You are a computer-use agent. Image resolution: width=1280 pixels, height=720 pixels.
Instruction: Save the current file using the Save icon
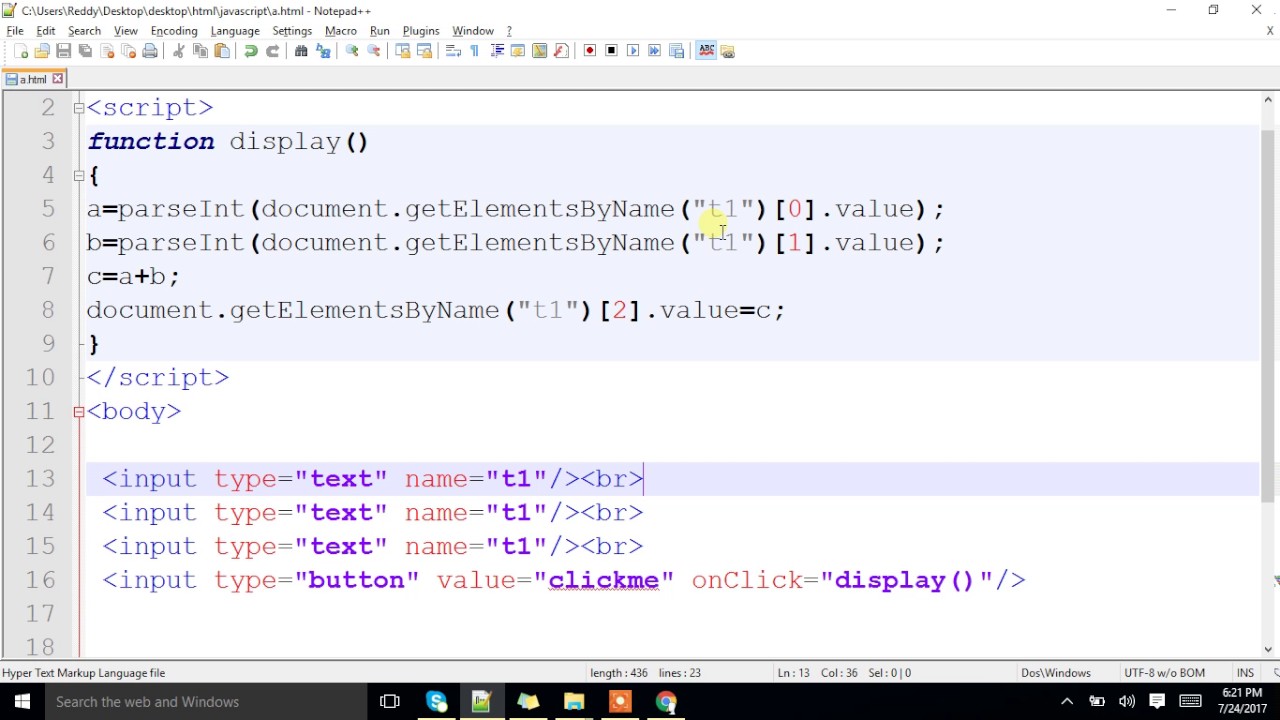63,51
